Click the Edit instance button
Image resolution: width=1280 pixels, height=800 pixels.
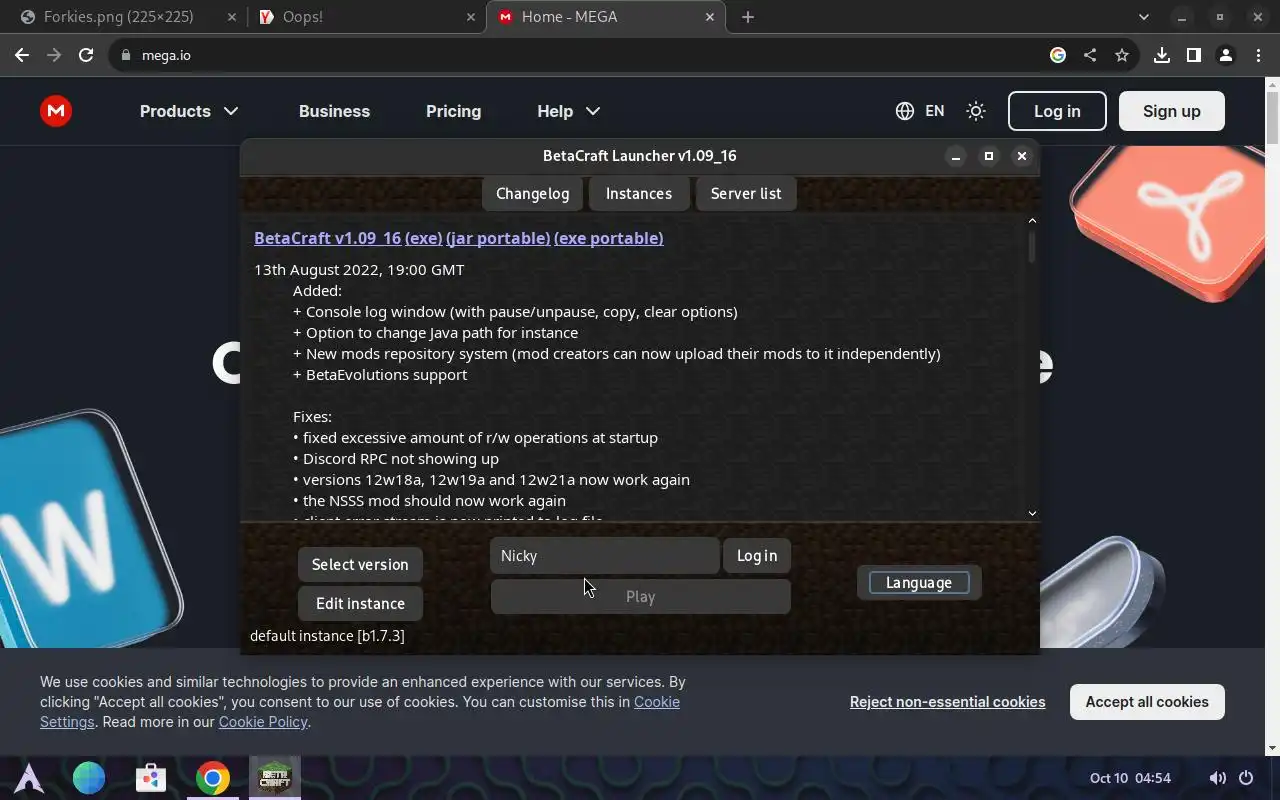coord(360,604)
